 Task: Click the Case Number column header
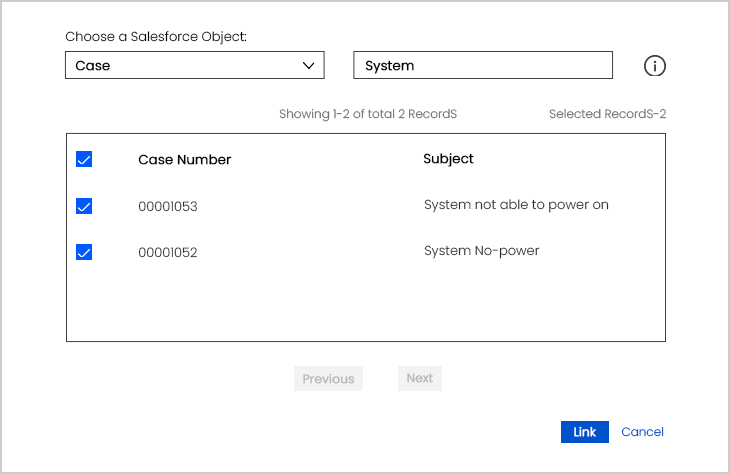pyautogui.click(x=184, y=160)
